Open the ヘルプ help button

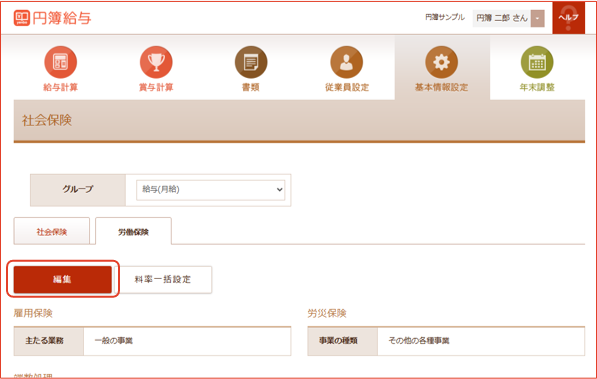[568, 18]
